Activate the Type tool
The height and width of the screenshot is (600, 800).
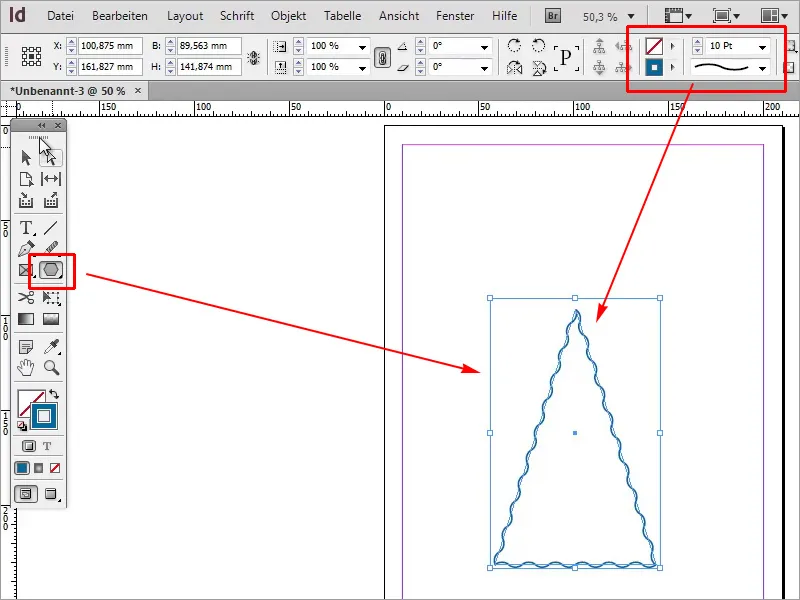(26, 227)
